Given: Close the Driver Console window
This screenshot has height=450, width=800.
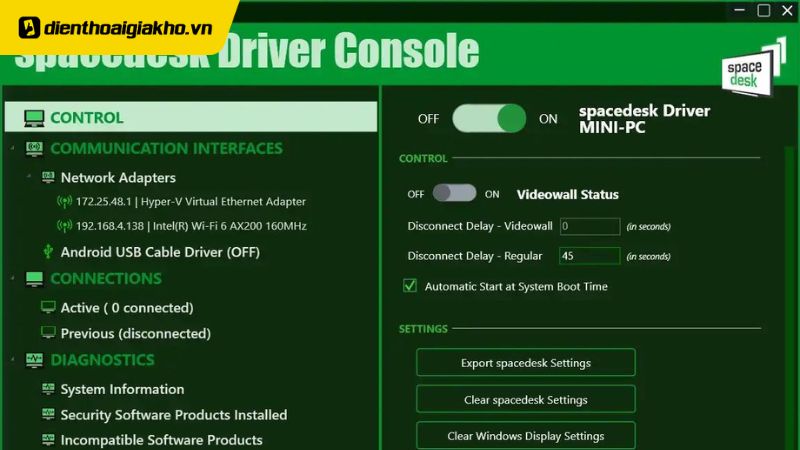Looking at the screenshot, I should coord(787,10).
